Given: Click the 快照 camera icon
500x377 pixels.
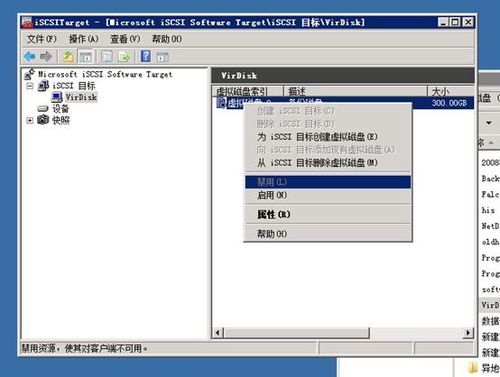Looking at the screenshot, I should pos(43,120).
